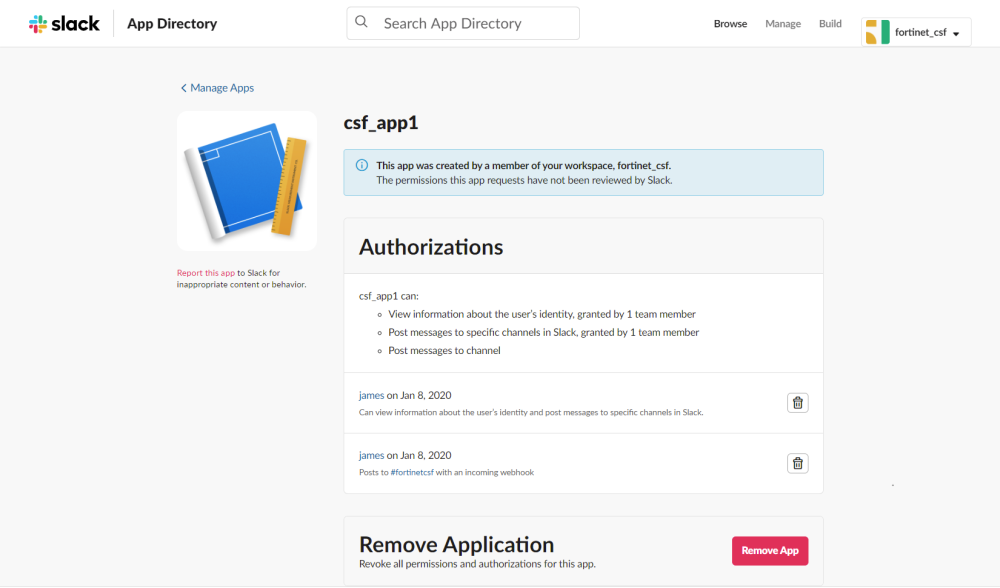The height and width of the screenshot is (588, 1000).
Task: Open the fortinet_csf workspace dropdown arrow
Action: 956,34
